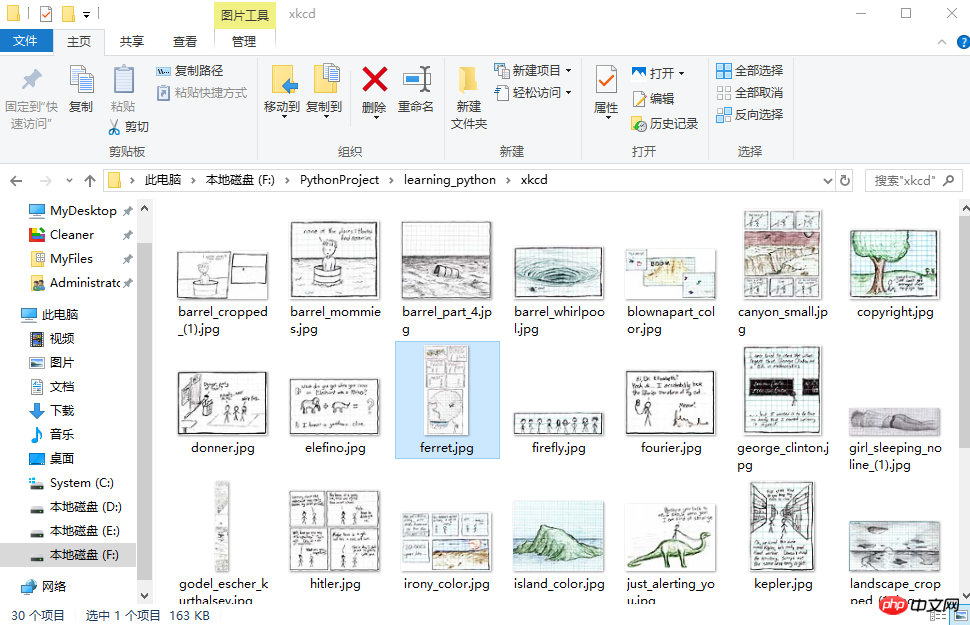Click the large icons view button in status bar

click(961, 616)
